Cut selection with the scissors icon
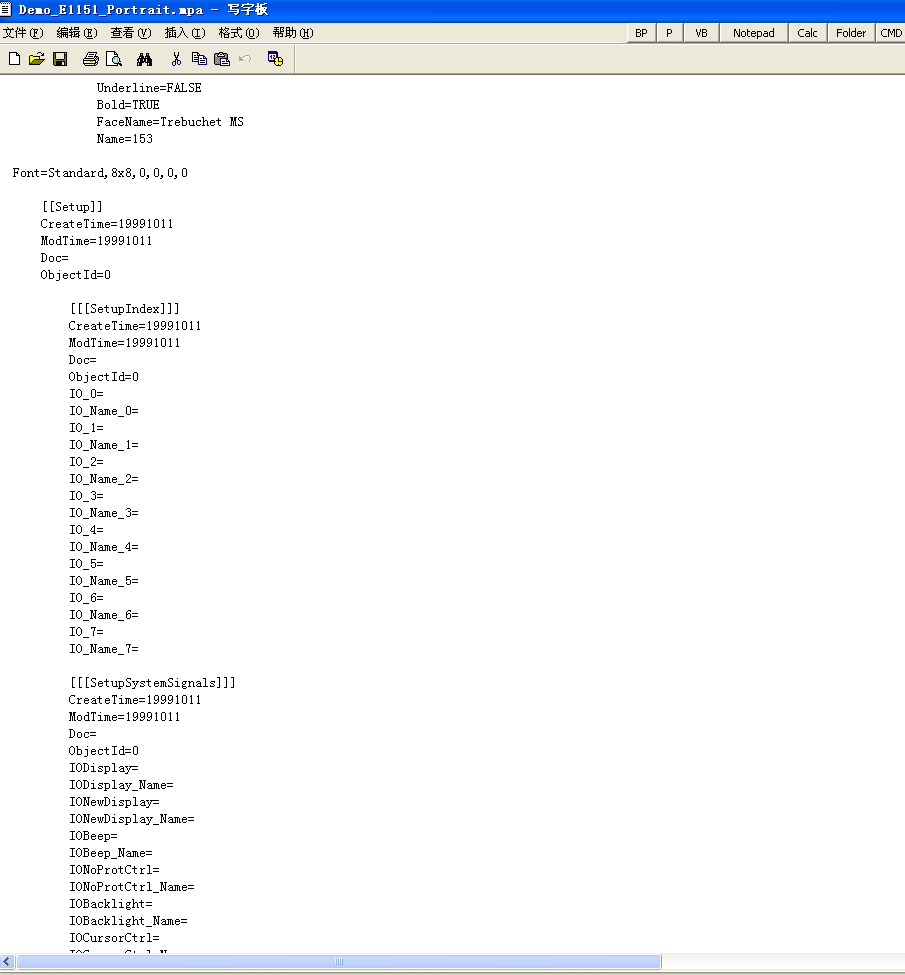The height and width of the screenshot is (975, 905). [x=176, y=59]
